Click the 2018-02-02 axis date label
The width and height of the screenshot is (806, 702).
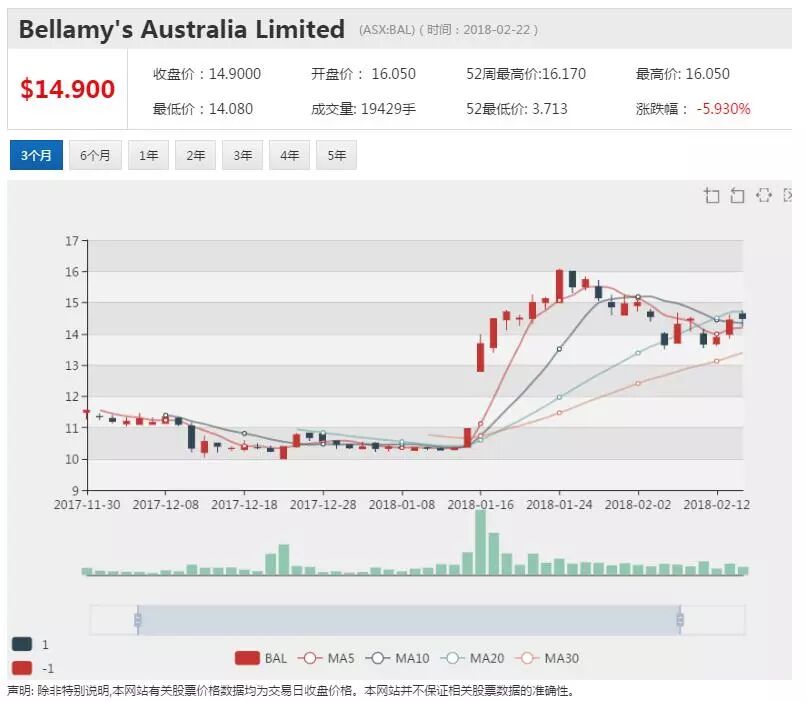[638, 505]
